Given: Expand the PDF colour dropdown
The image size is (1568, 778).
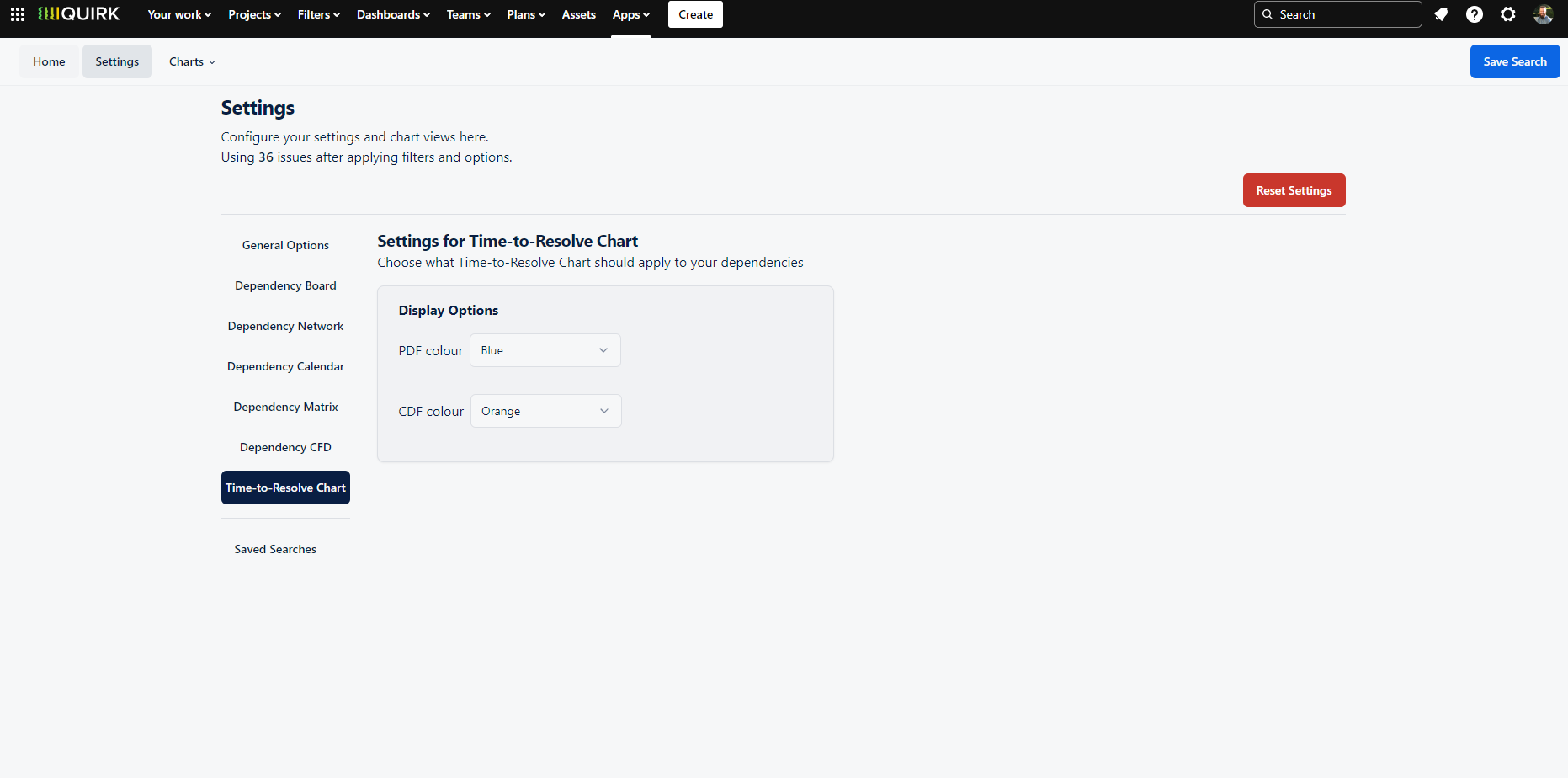Looking at the screenshot, I should point(545,350).
